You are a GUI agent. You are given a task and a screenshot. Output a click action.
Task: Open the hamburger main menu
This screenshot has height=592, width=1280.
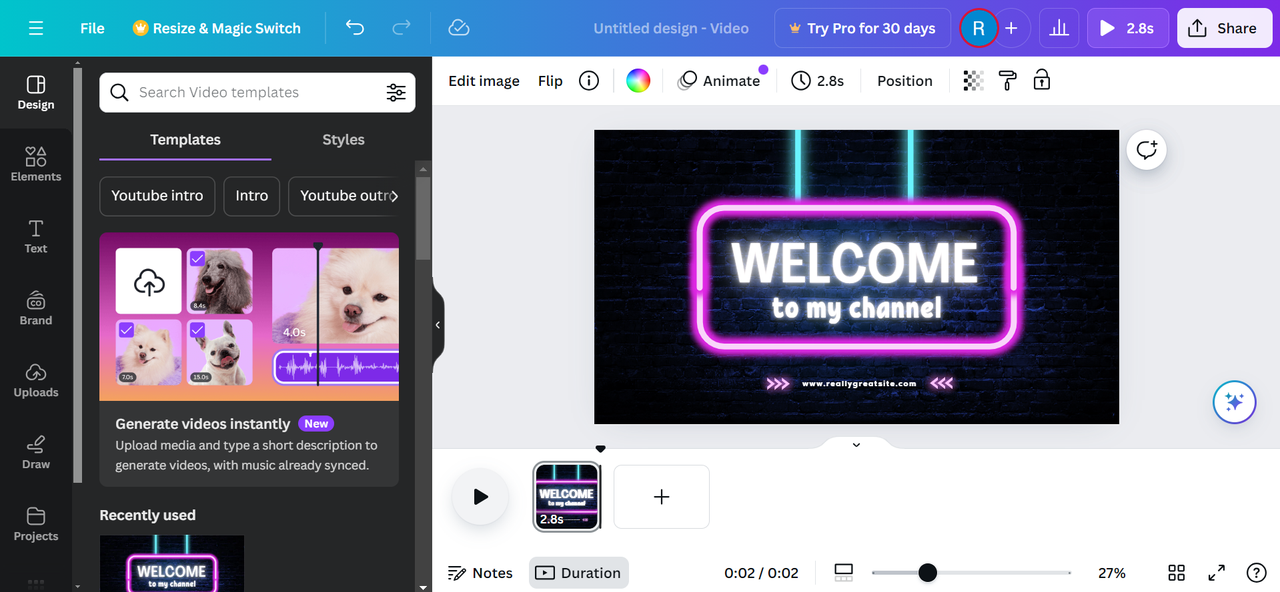[36, 28]
